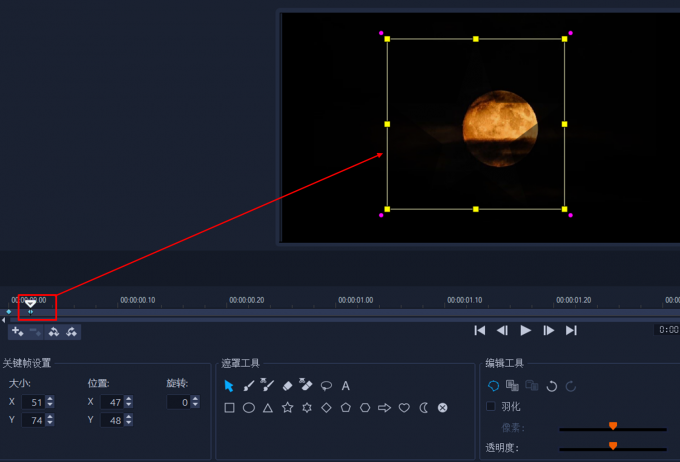Select the freehand lasso tool
The height and width of the screenshot is (462, 680).
326,386
